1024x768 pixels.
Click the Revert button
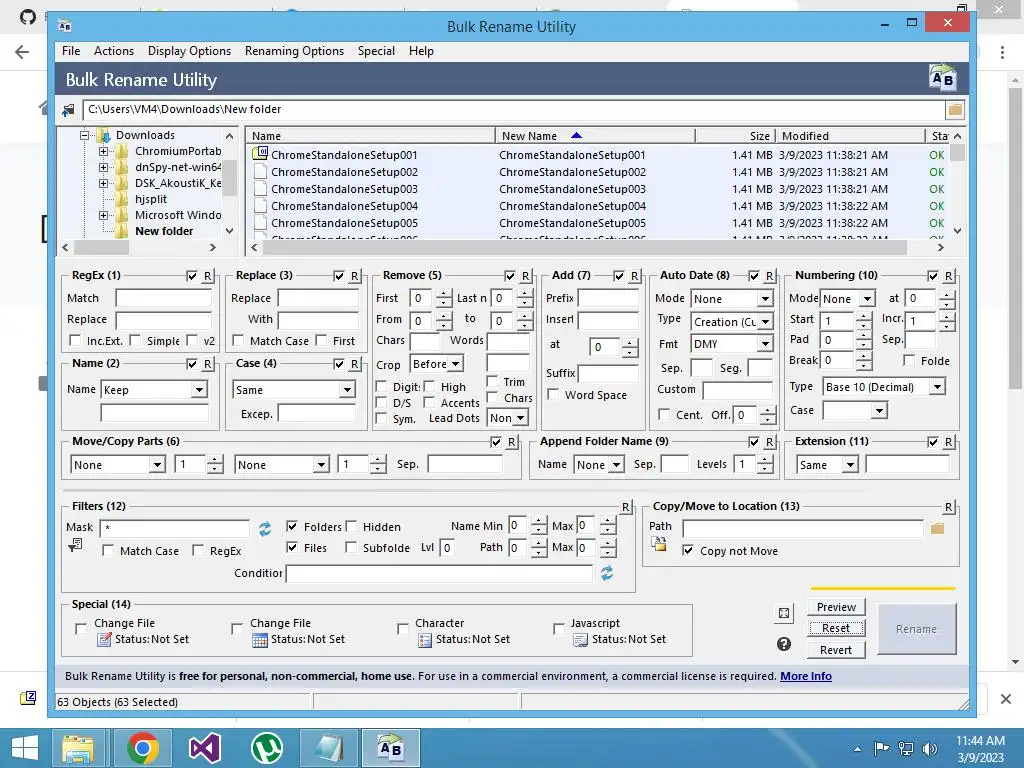(836, 650)
